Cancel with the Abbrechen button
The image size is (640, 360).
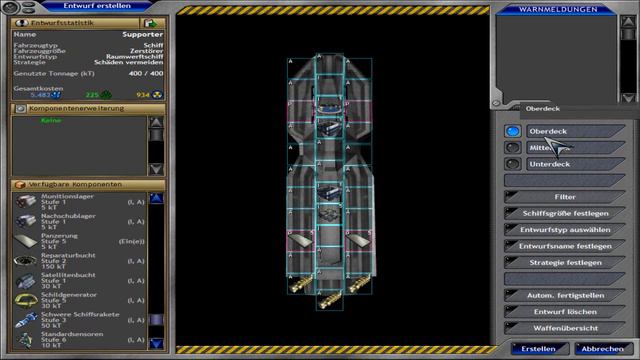603,349
